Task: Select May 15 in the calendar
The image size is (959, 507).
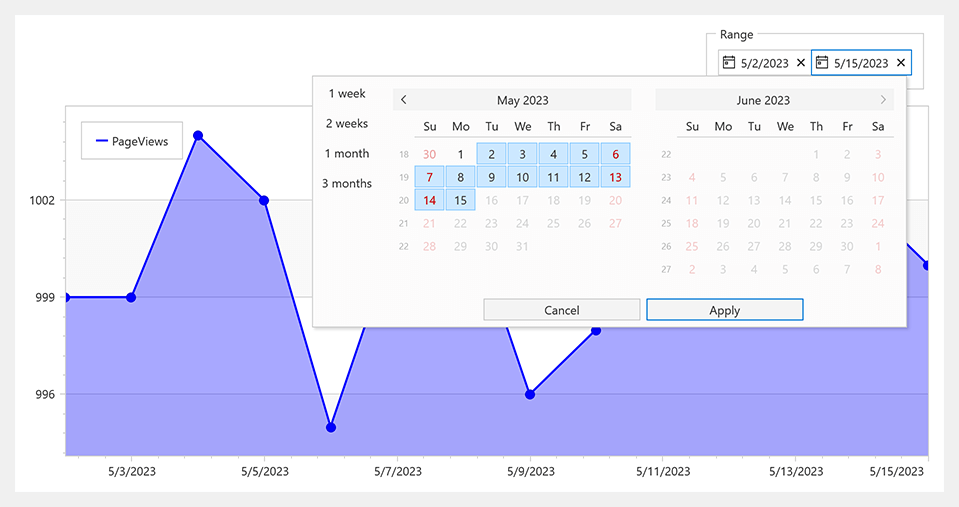Action: (x=461, y=200)
